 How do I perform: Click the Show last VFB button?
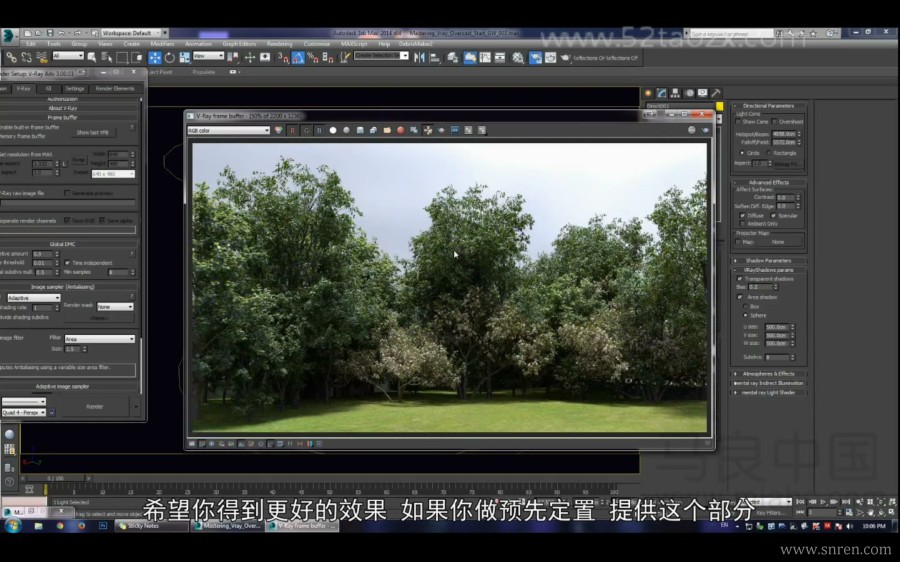92,133
